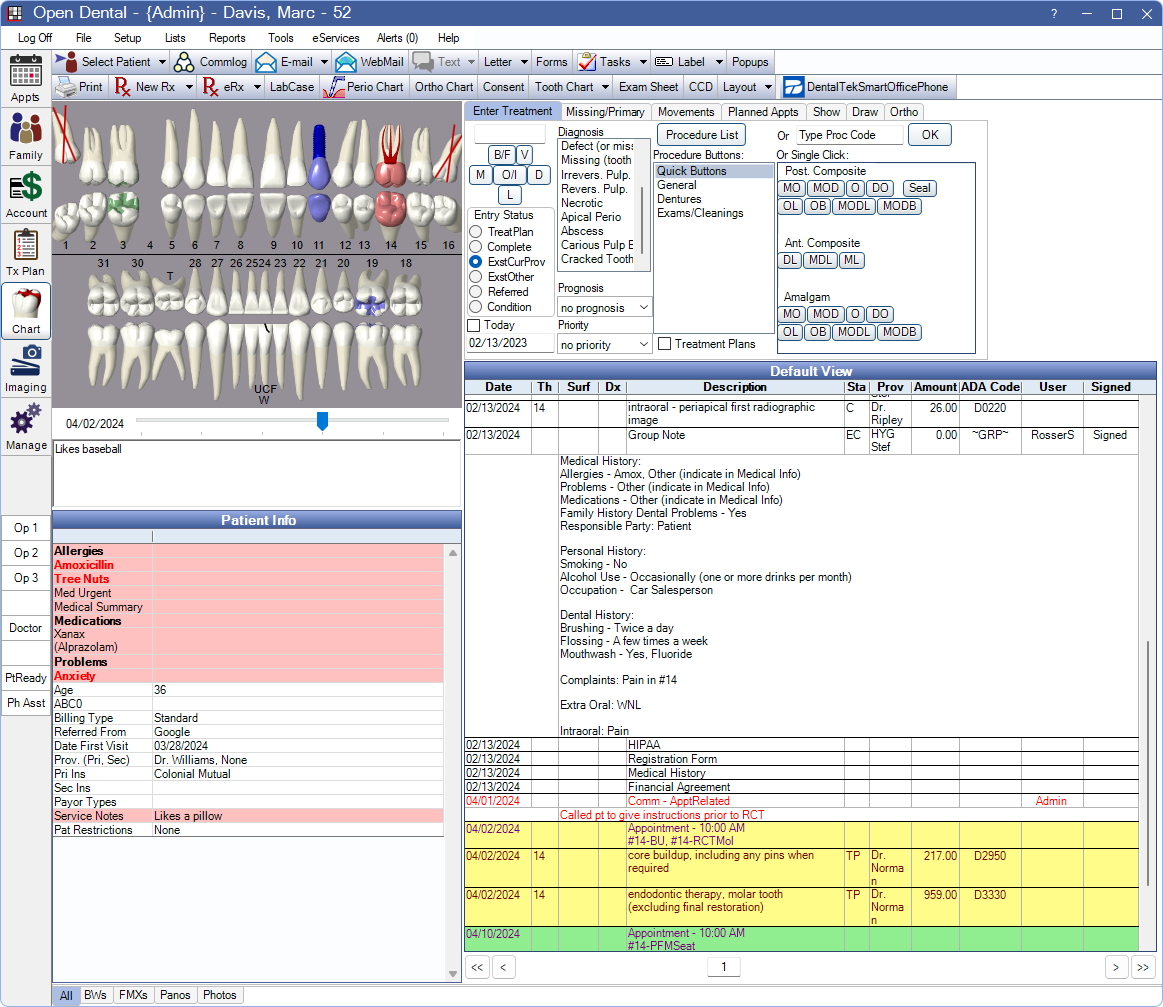Open DentalTekSmartOfficePhone from the toolbar
The width and height of the screenshot is (1163, 1007).
(x=866, y=87)
